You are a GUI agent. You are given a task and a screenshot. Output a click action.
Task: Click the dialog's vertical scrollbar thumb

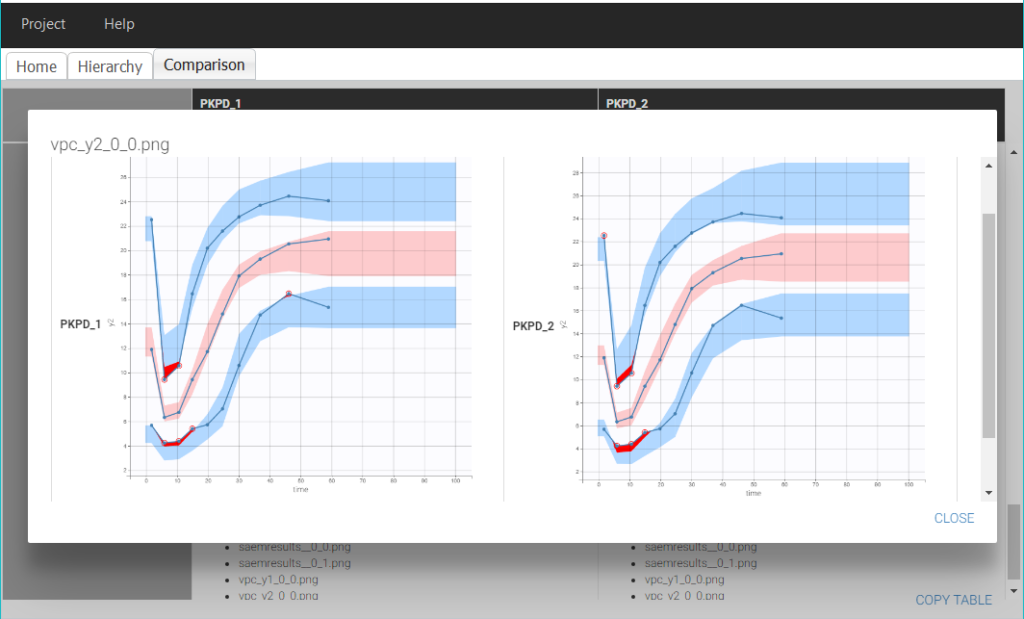(x=989, y=325)
